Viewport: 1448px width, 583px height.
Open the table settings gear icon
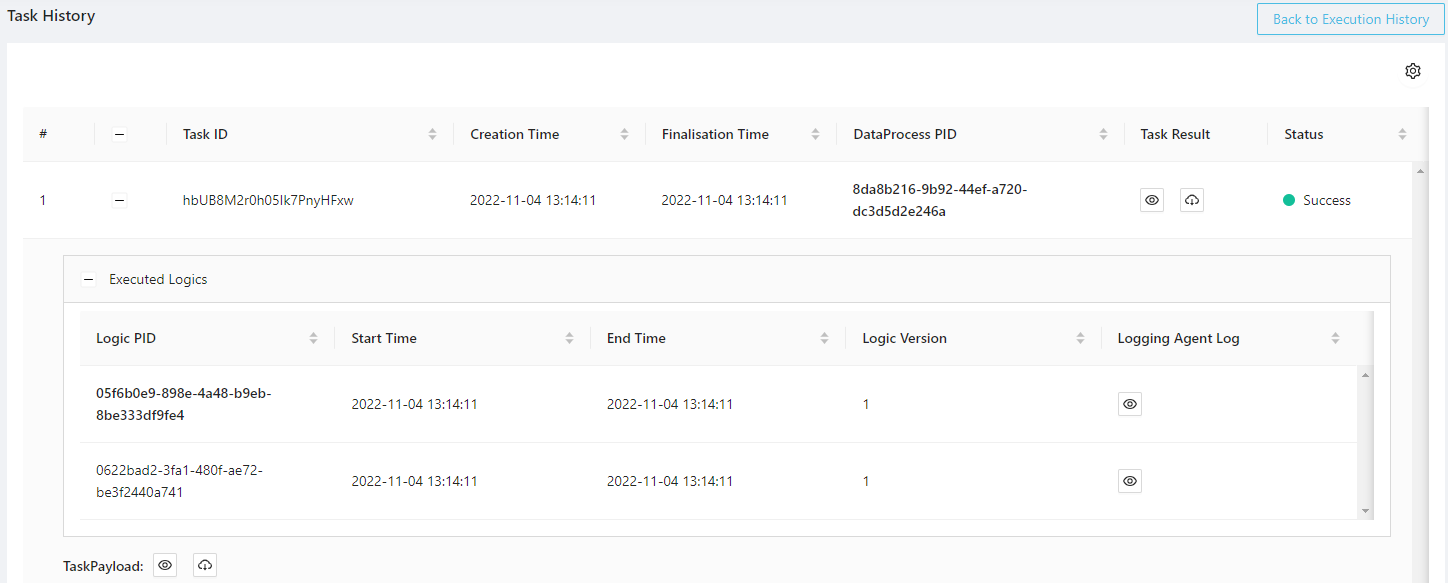[x=1412, y=71]
